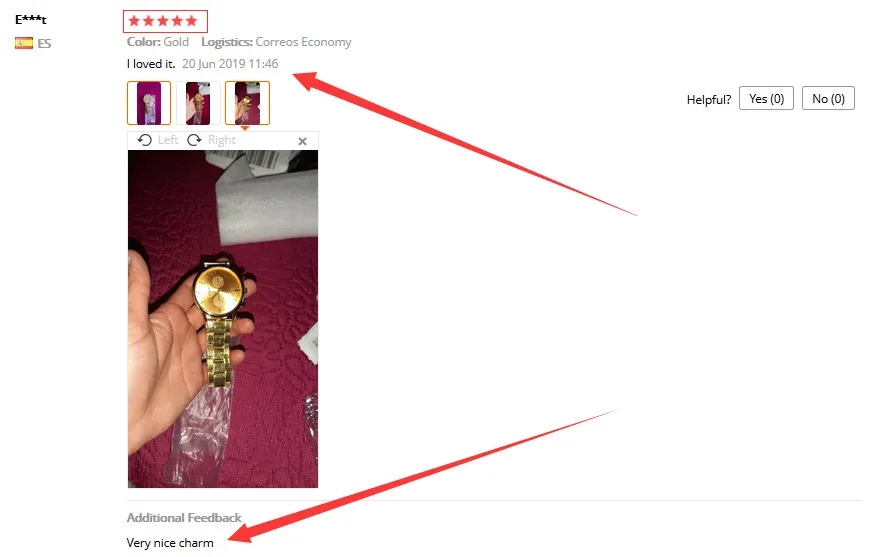Open the first review photo thumbnail

click(148, 103)
